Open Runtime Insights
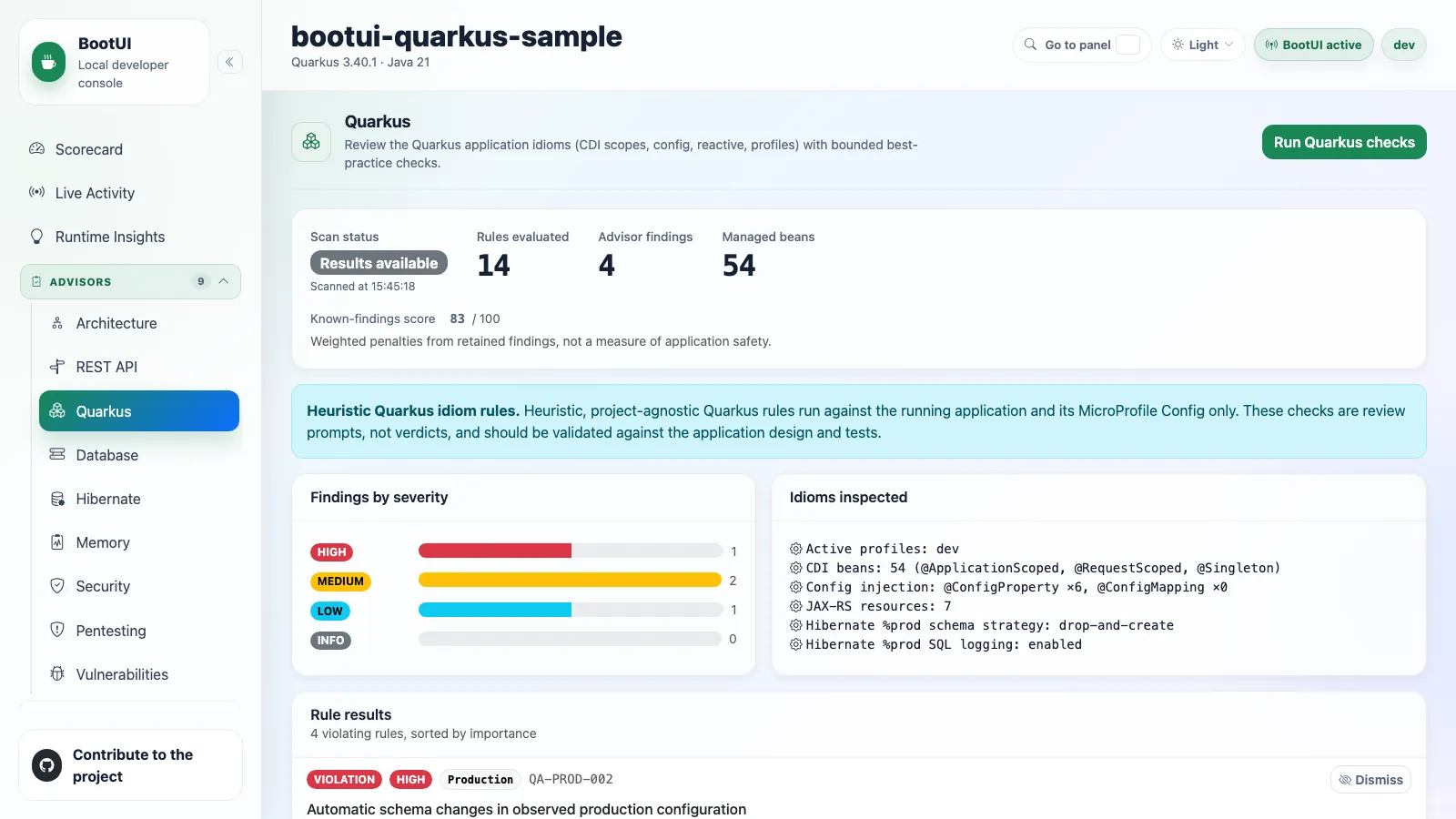Screen dimensions: 1456x819 coord(130,237)
